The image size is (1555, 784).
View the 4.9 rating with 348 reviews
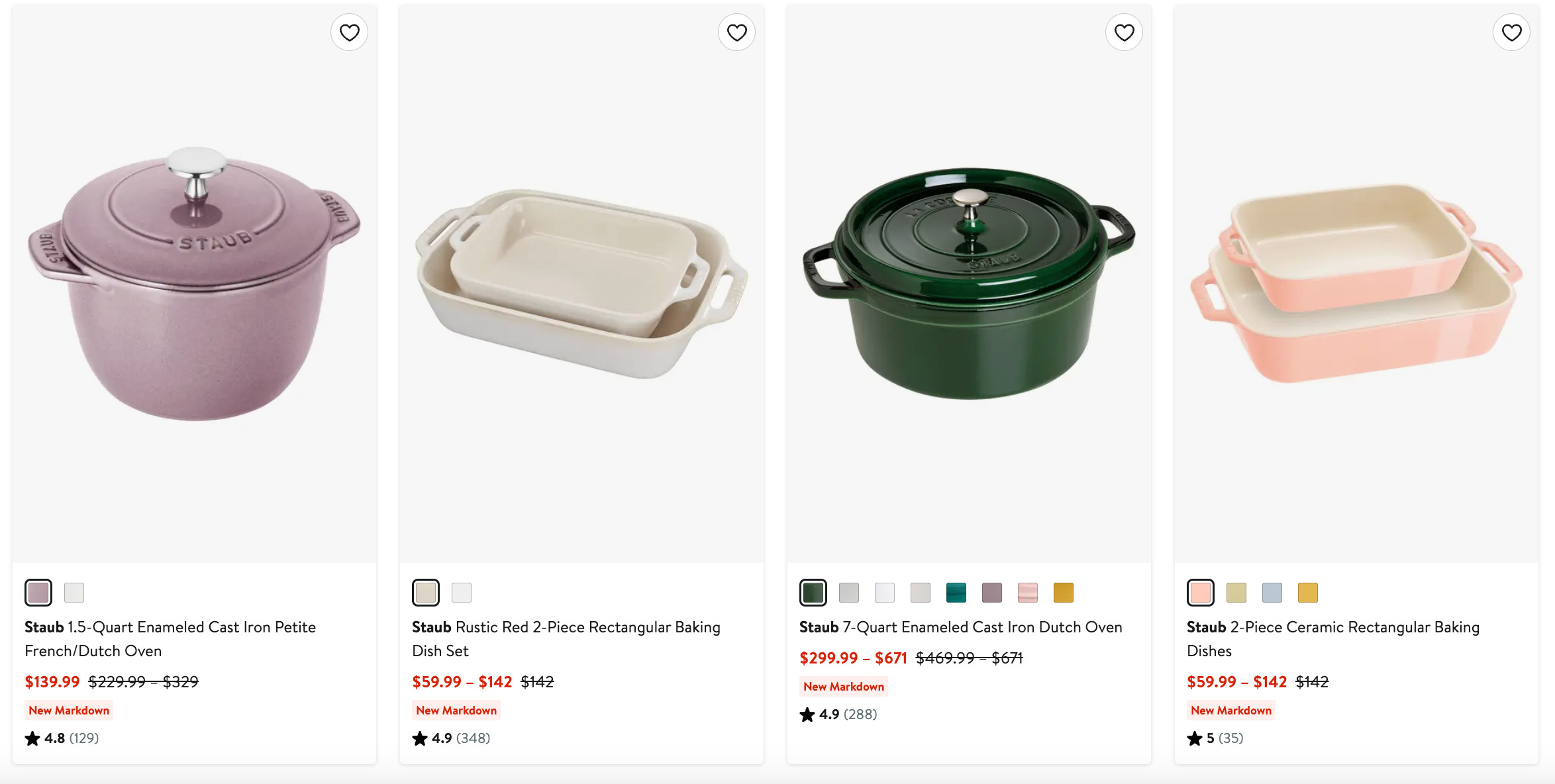pos(451,738)
